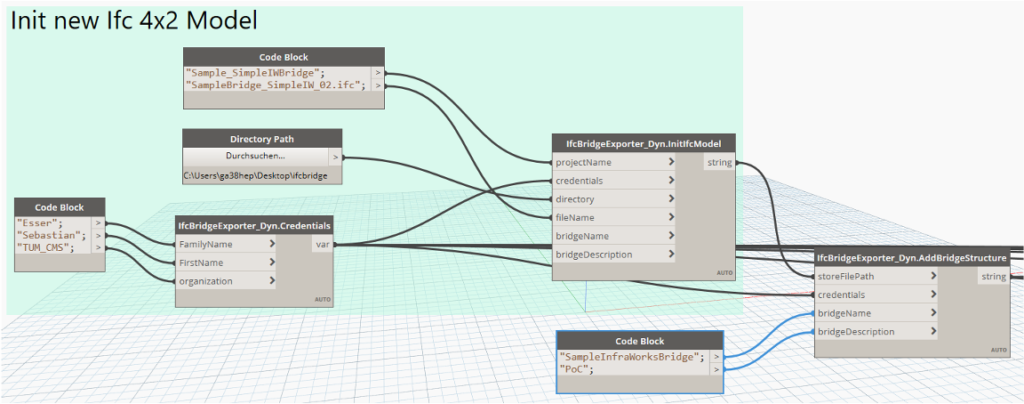Click the Durchsuchen... browse button
Image resolution: width=1024 pixels, height=404 pixels.
255,157
